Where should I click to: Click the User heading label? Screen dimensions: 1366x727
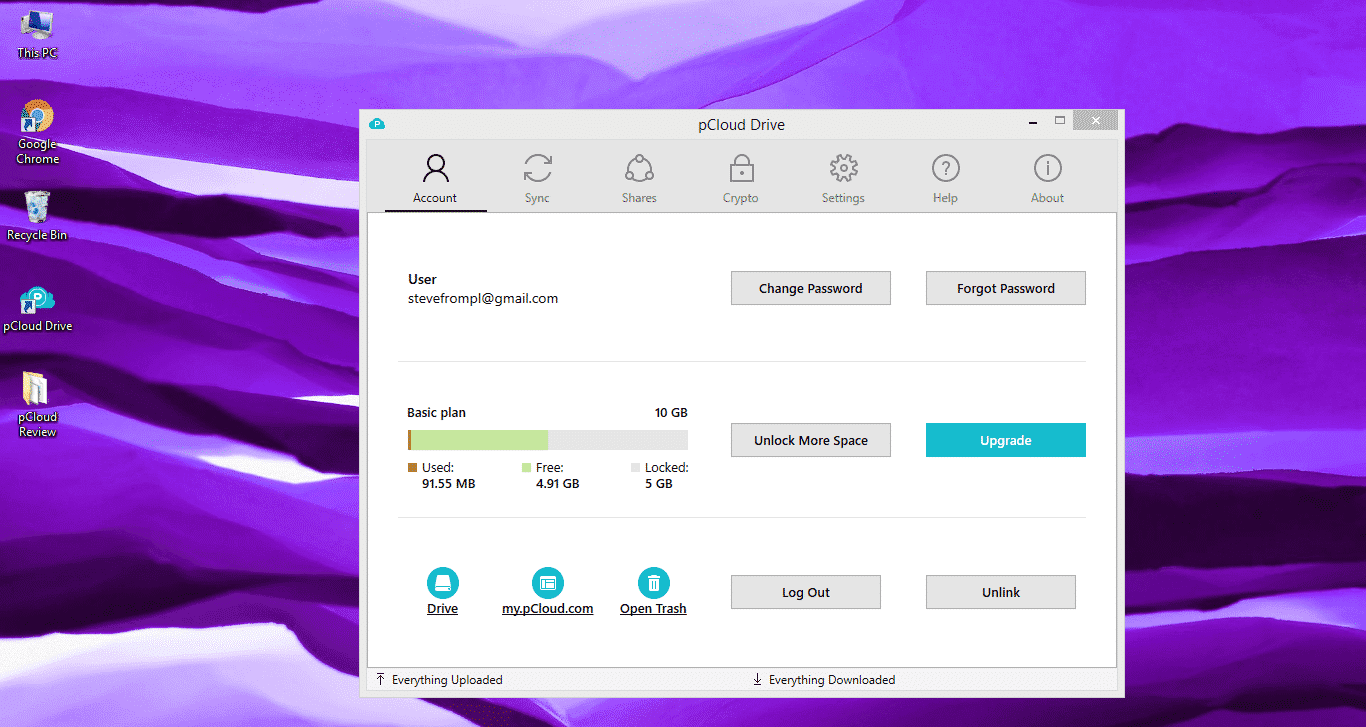422,279
